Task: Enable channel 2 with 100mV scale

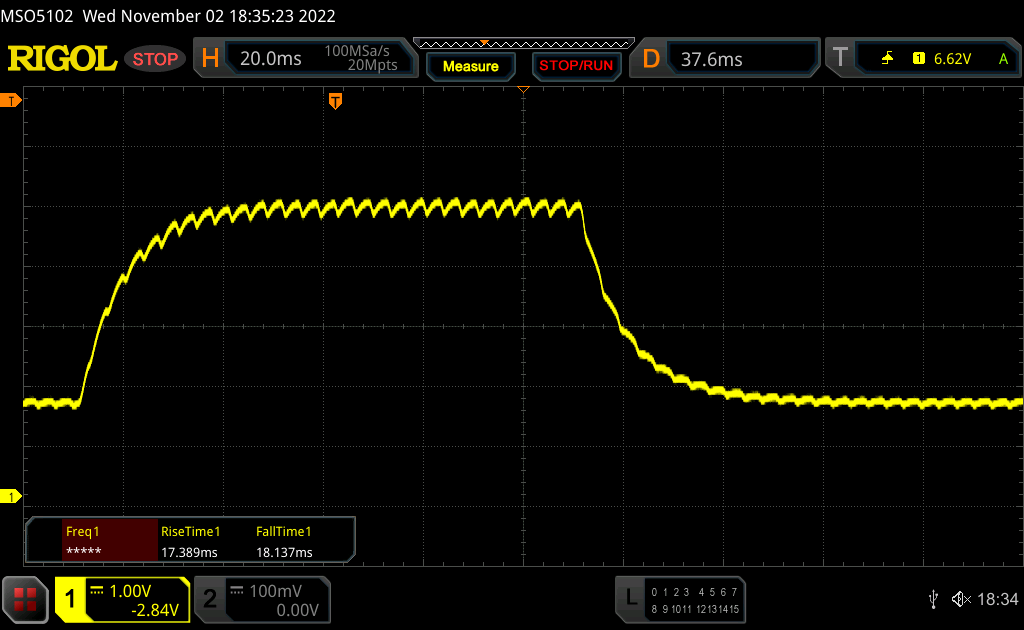Action: point(260,599)
